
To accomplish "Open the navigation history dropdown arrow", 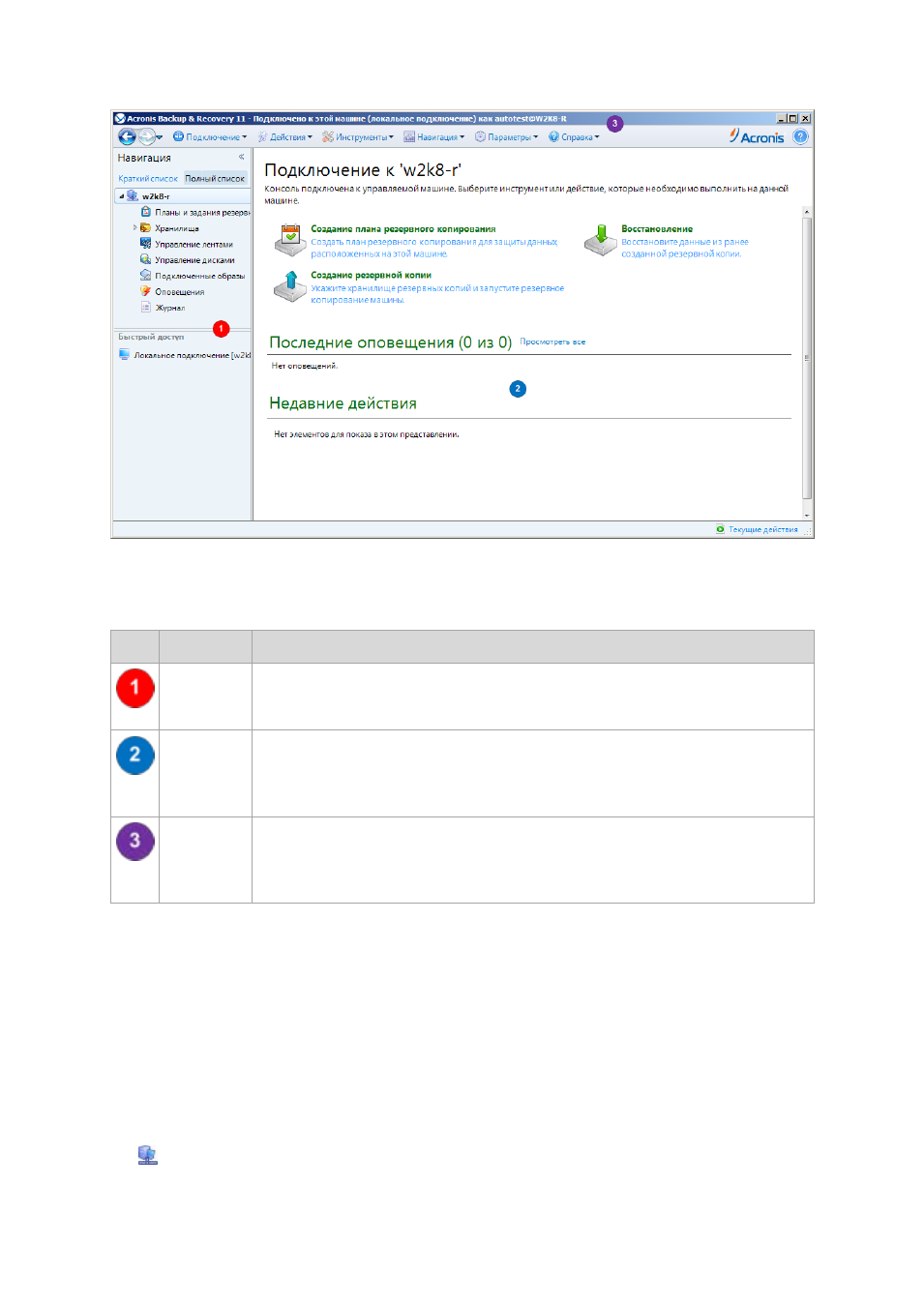I will [x=160, y=137].
